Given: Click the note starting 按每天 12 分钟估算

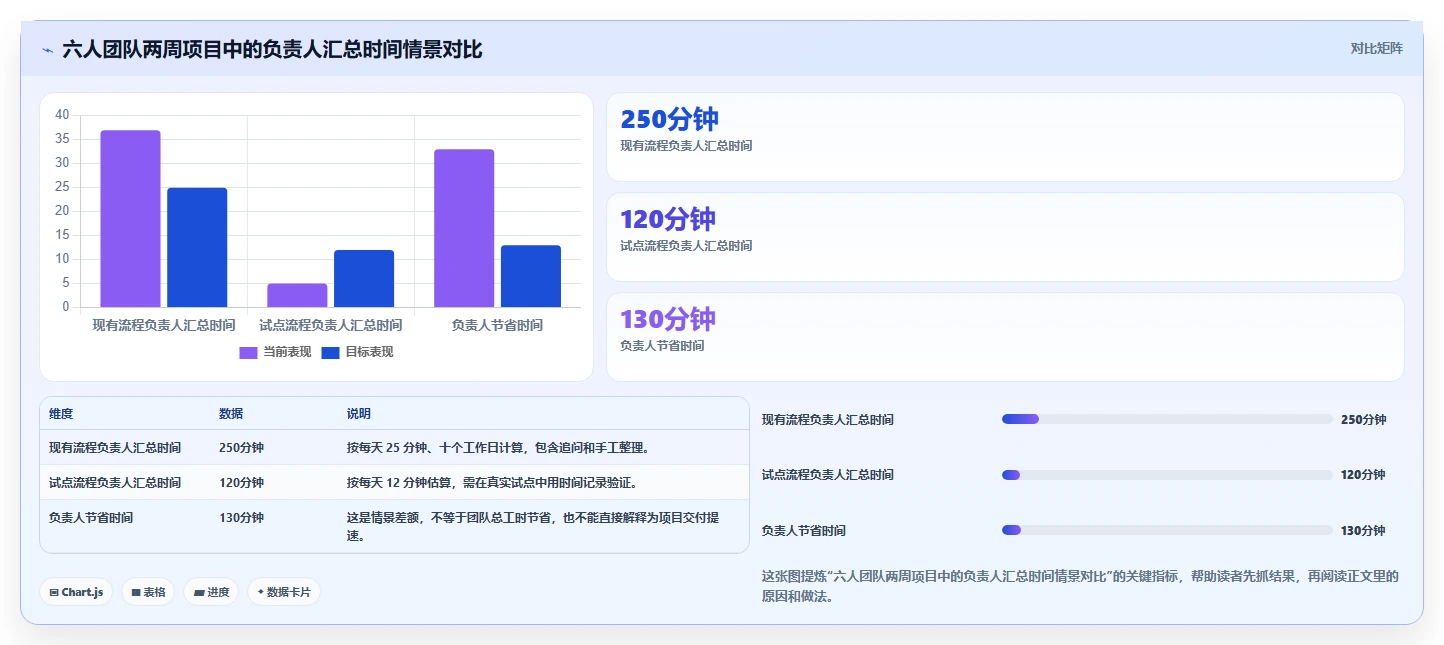Looking at the screenshot, I should click(492, 483).
